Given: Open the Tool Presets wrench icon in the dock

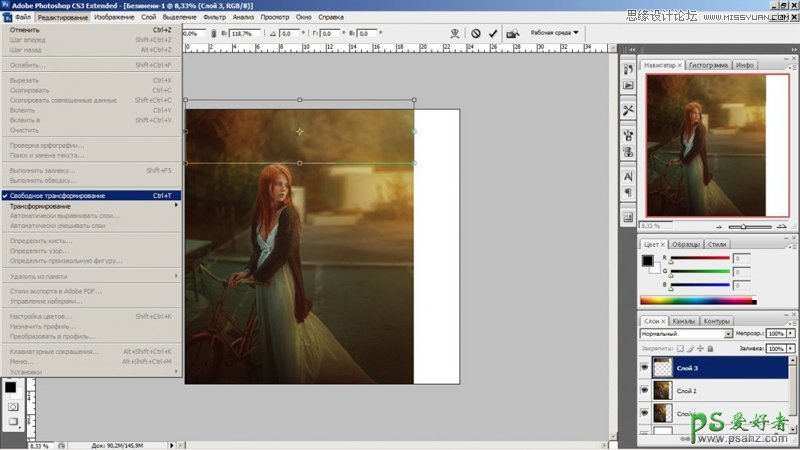Looking at the screenshot, I should click(628, 110).
